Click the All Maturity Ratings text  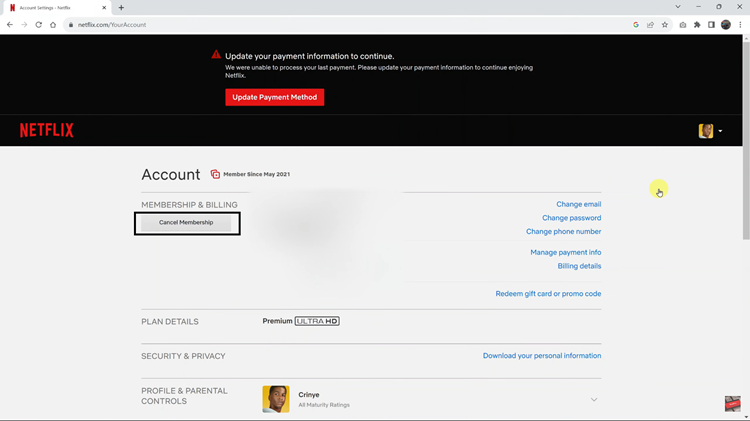click(x=324, y=405)
